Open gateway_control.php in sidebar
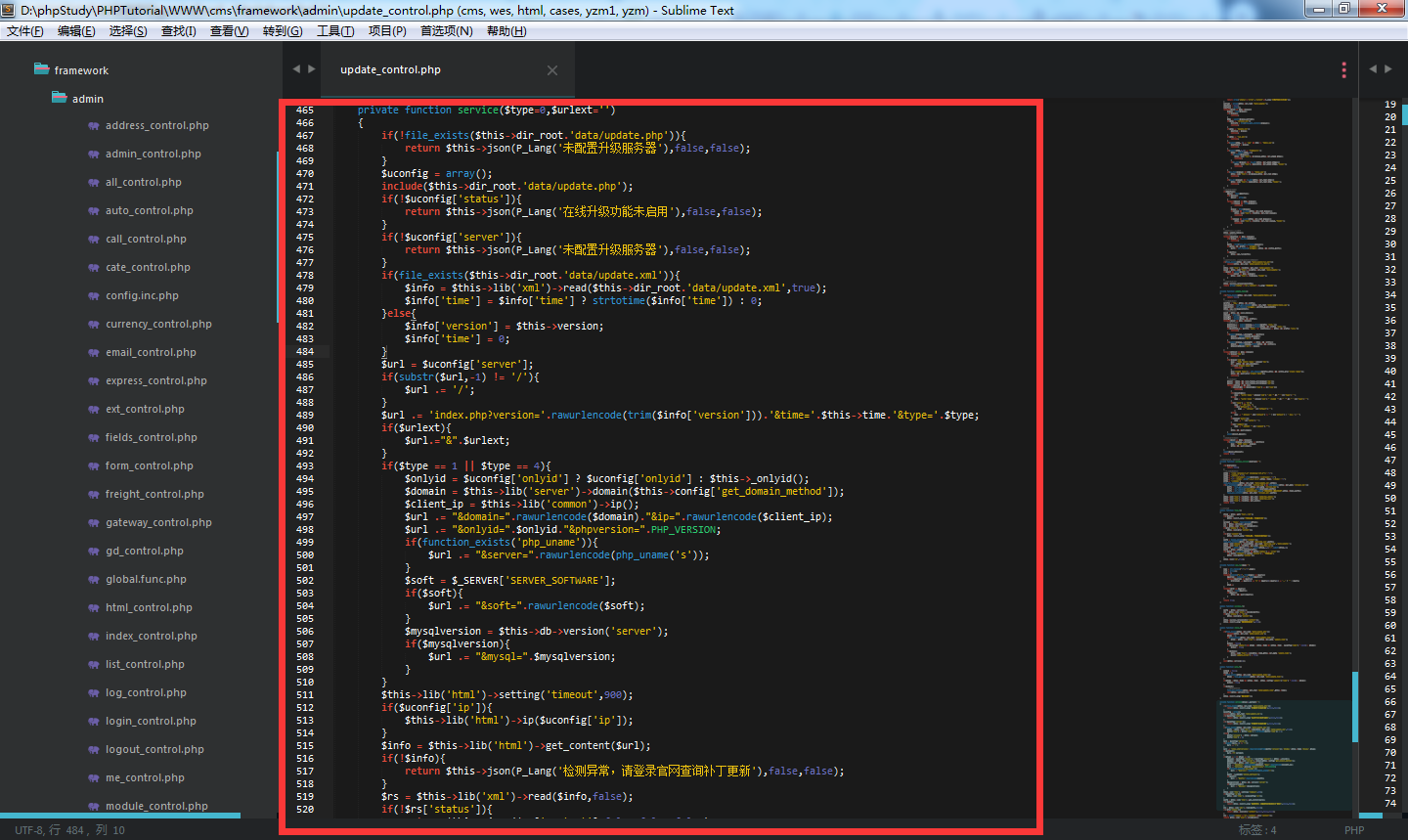Image resolution: width=1408 pixels, height=840 pixels. (x=158, y=522)
